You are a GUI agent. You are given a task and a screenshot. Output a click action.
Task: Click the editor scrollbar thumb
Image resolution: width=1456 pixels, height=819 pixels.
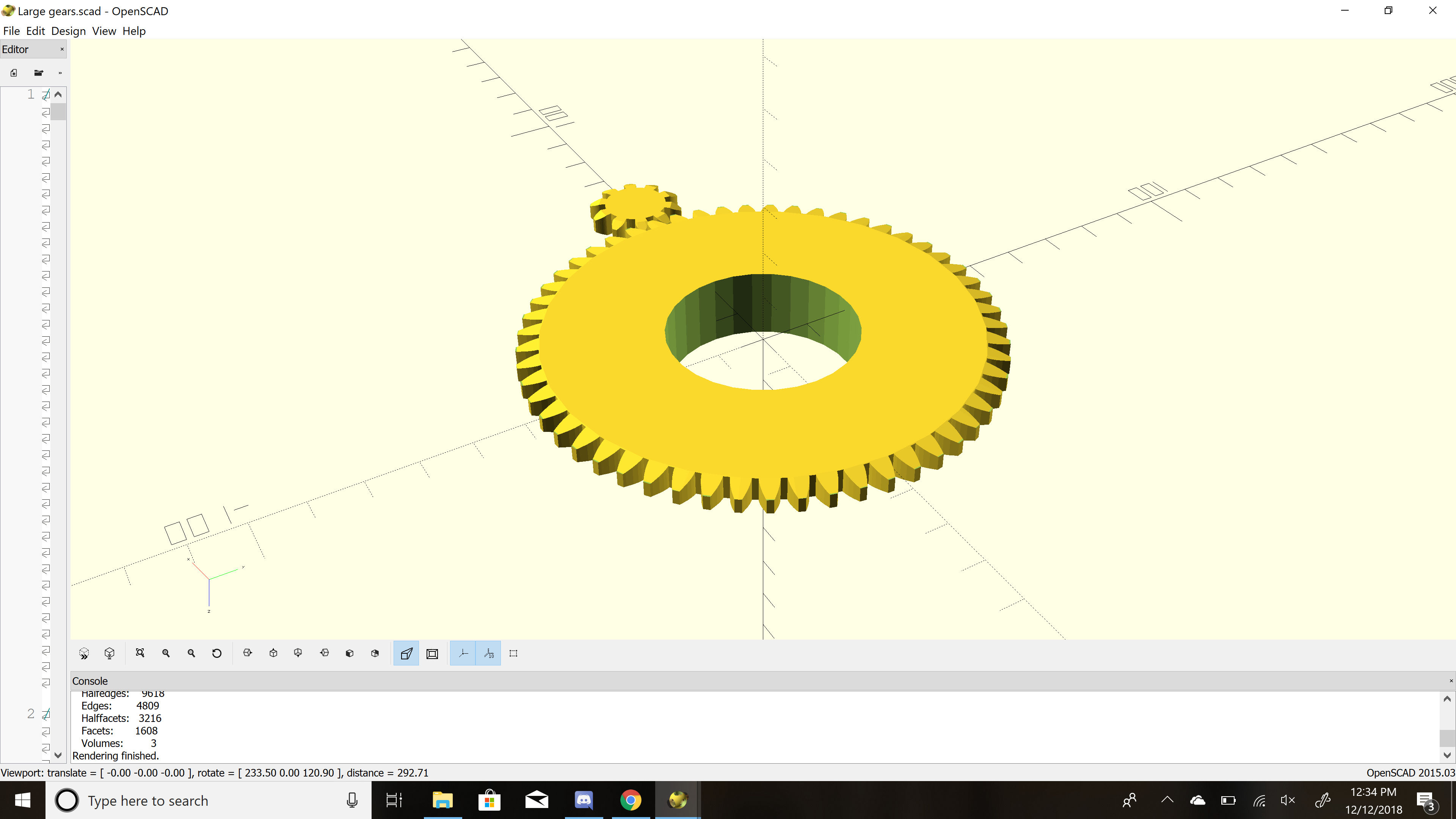tap(58, 111)
